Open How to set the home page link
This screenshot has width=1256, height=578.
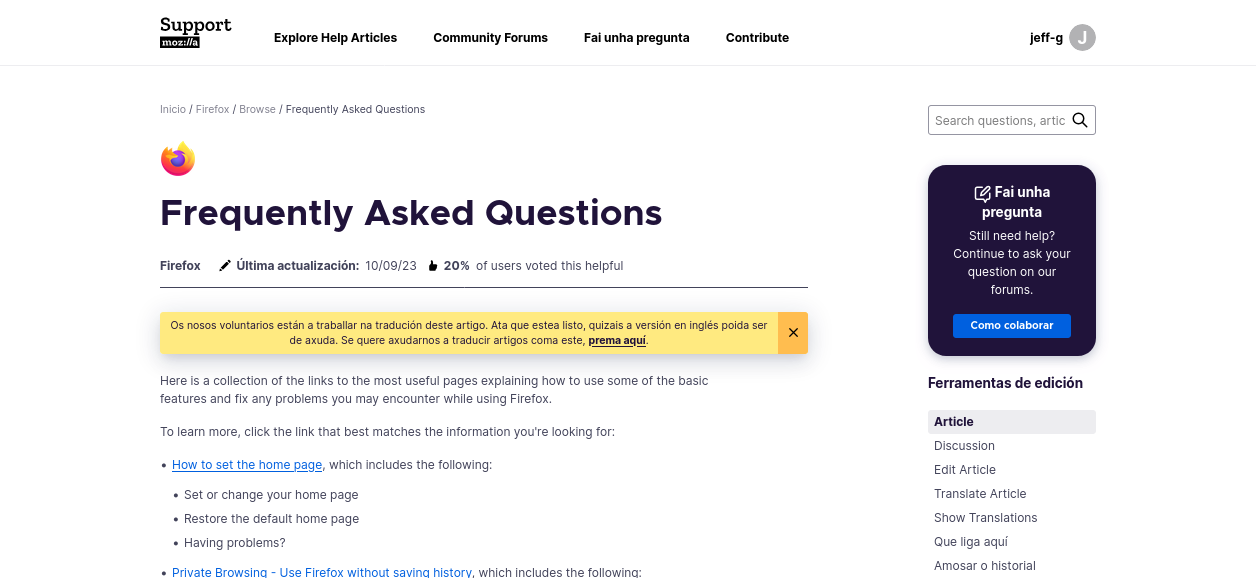click(x=247, y=465)
